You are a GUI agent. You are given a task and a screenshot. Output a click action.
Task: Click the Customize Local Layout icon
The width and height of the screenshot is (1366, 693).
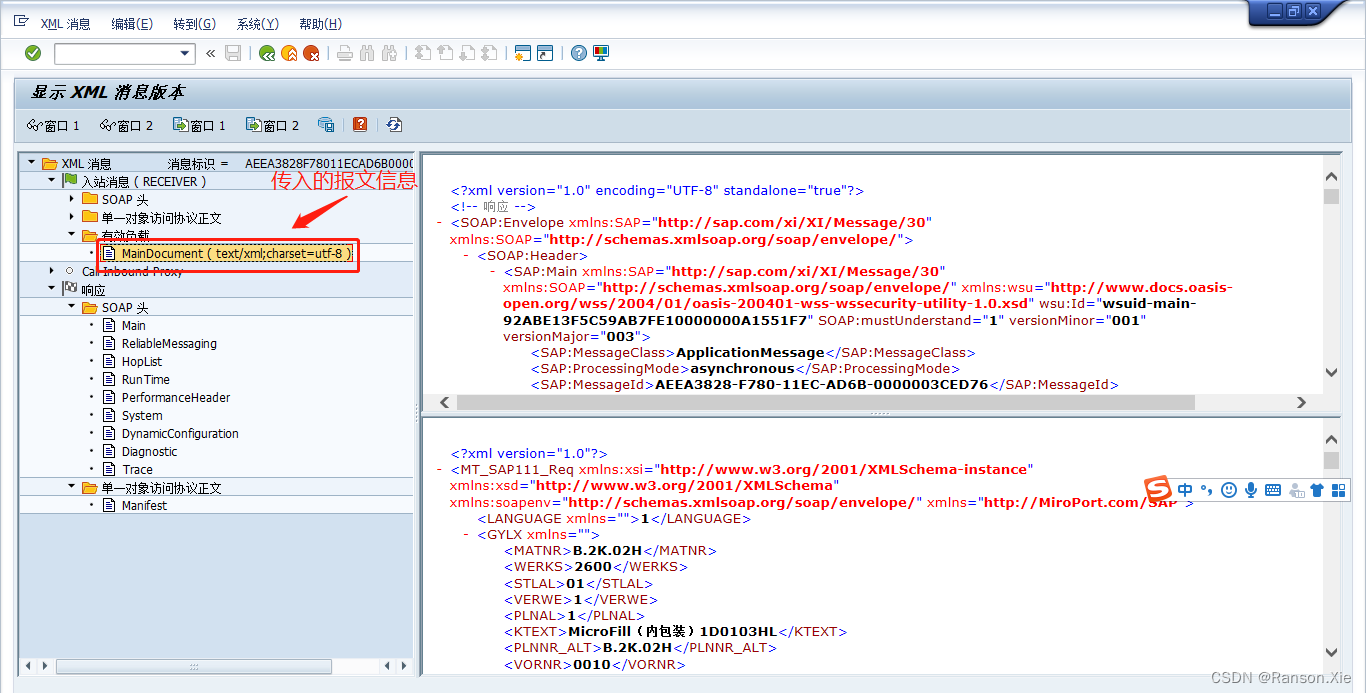tap(603, 53)
